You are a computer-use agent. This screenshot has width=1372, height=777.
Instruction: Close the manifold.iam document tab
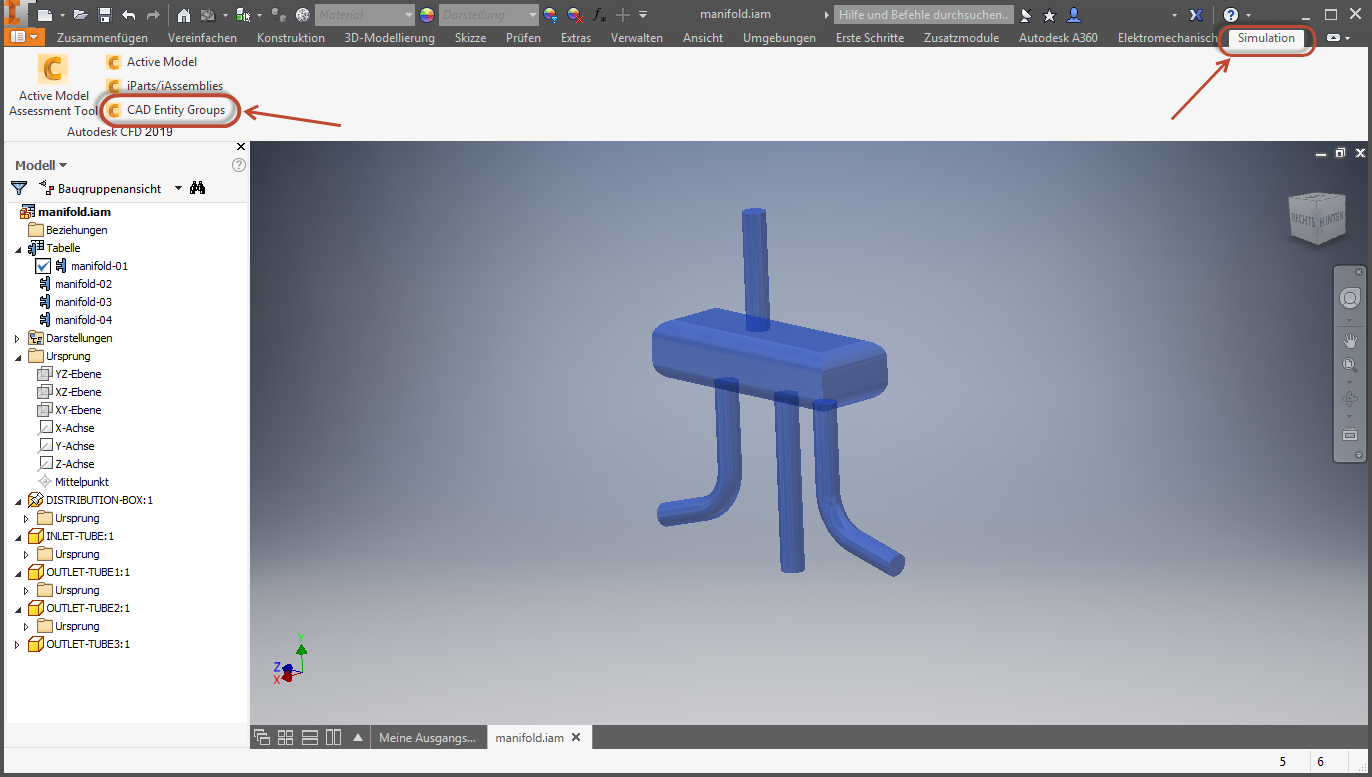576,738
